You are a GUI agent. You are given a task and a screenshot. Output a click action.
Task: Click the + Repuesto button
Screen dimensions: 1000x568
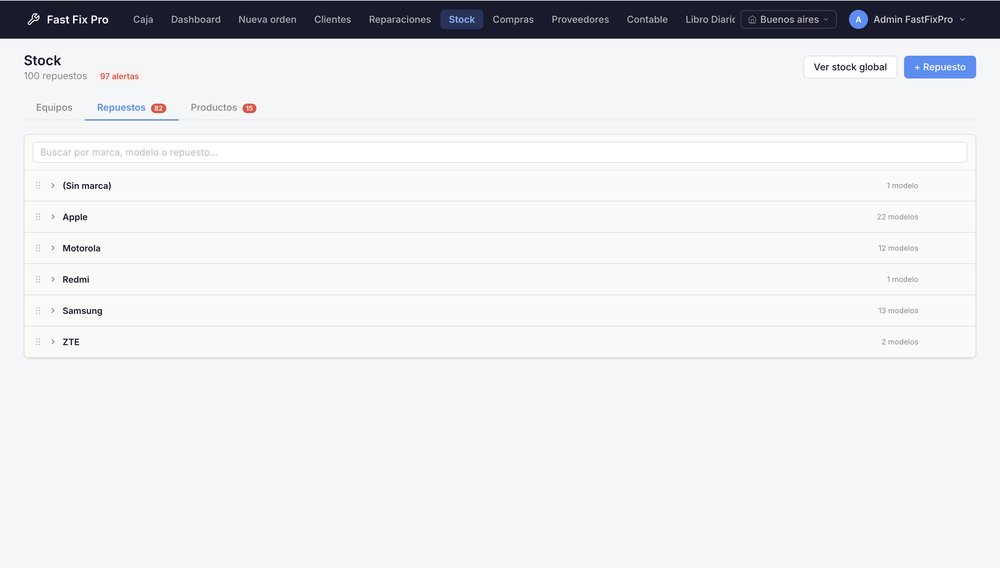[x=939, y=67]
